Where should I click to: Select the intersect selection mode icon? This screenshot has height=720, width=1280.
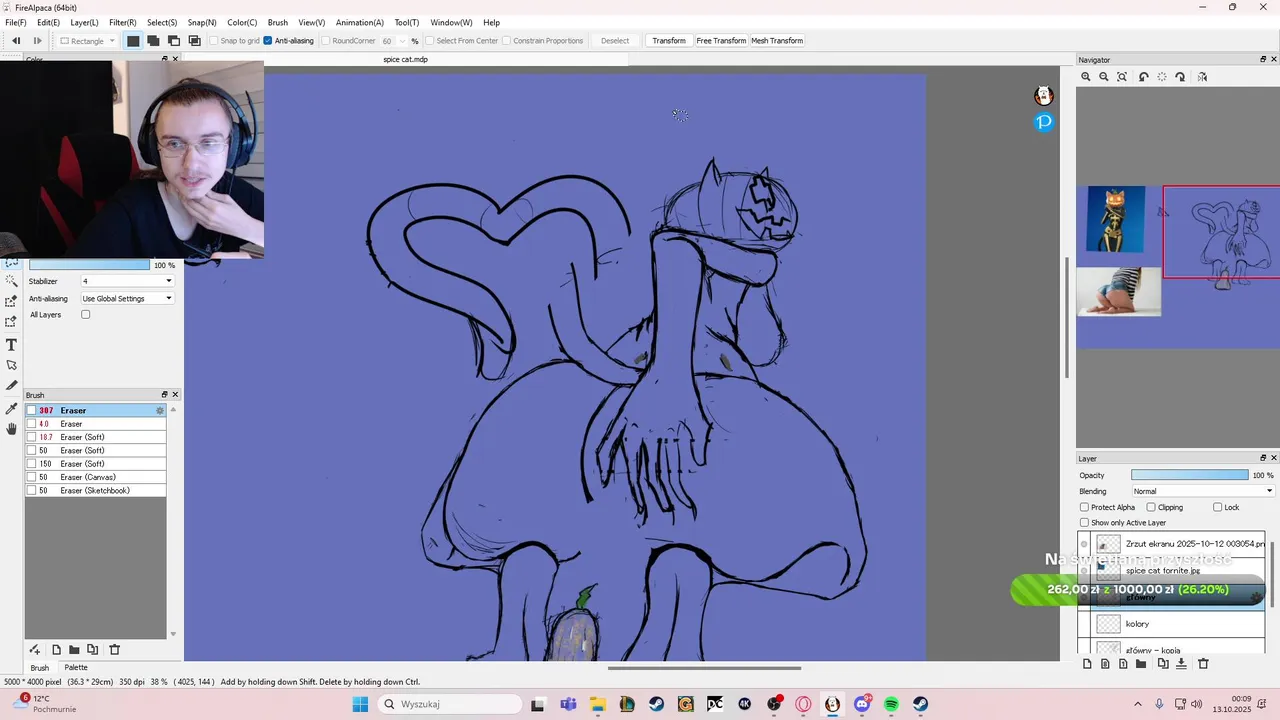coord(195,41)
